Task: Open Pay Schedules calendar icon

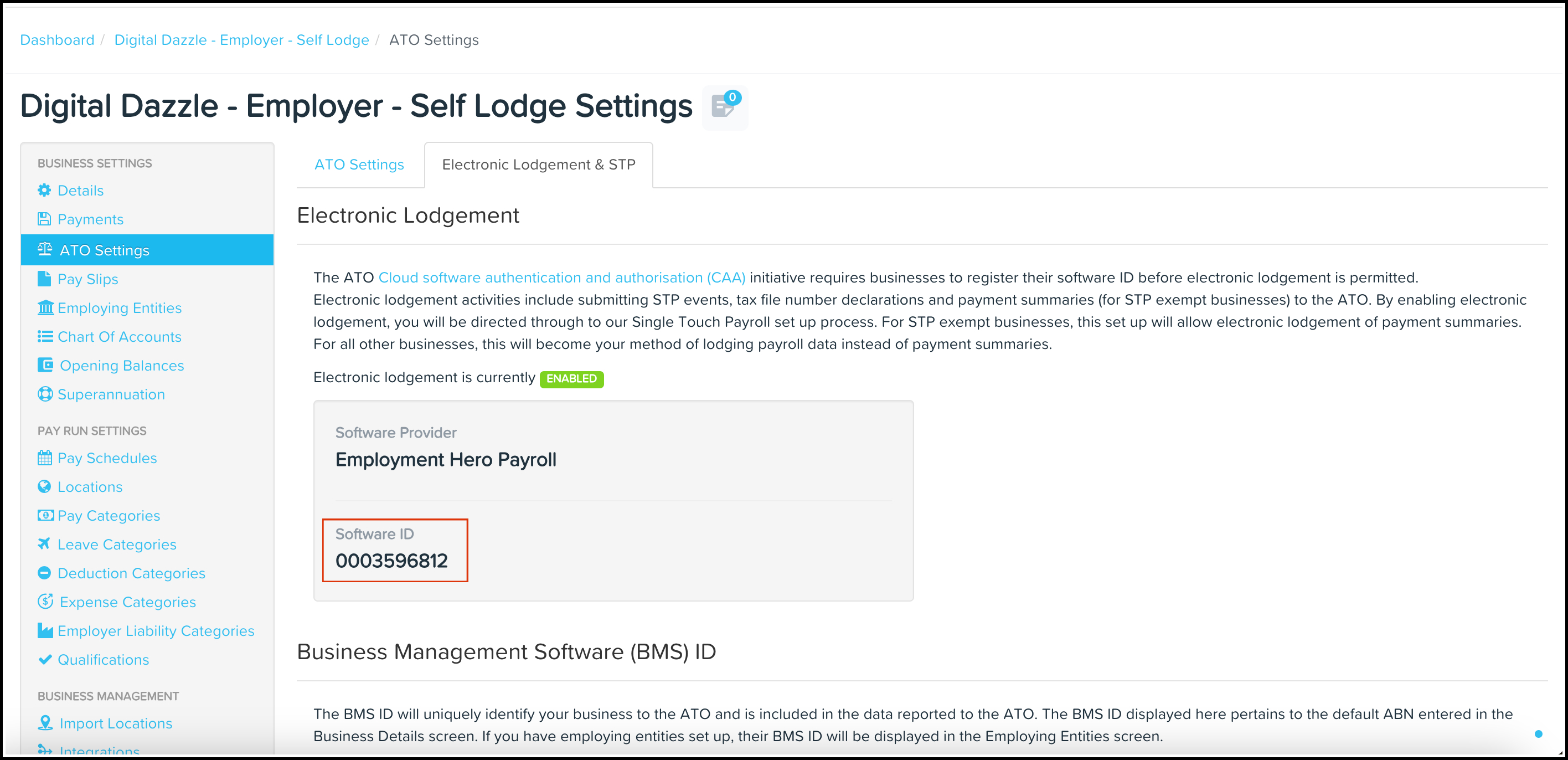Action: point(44,458)
